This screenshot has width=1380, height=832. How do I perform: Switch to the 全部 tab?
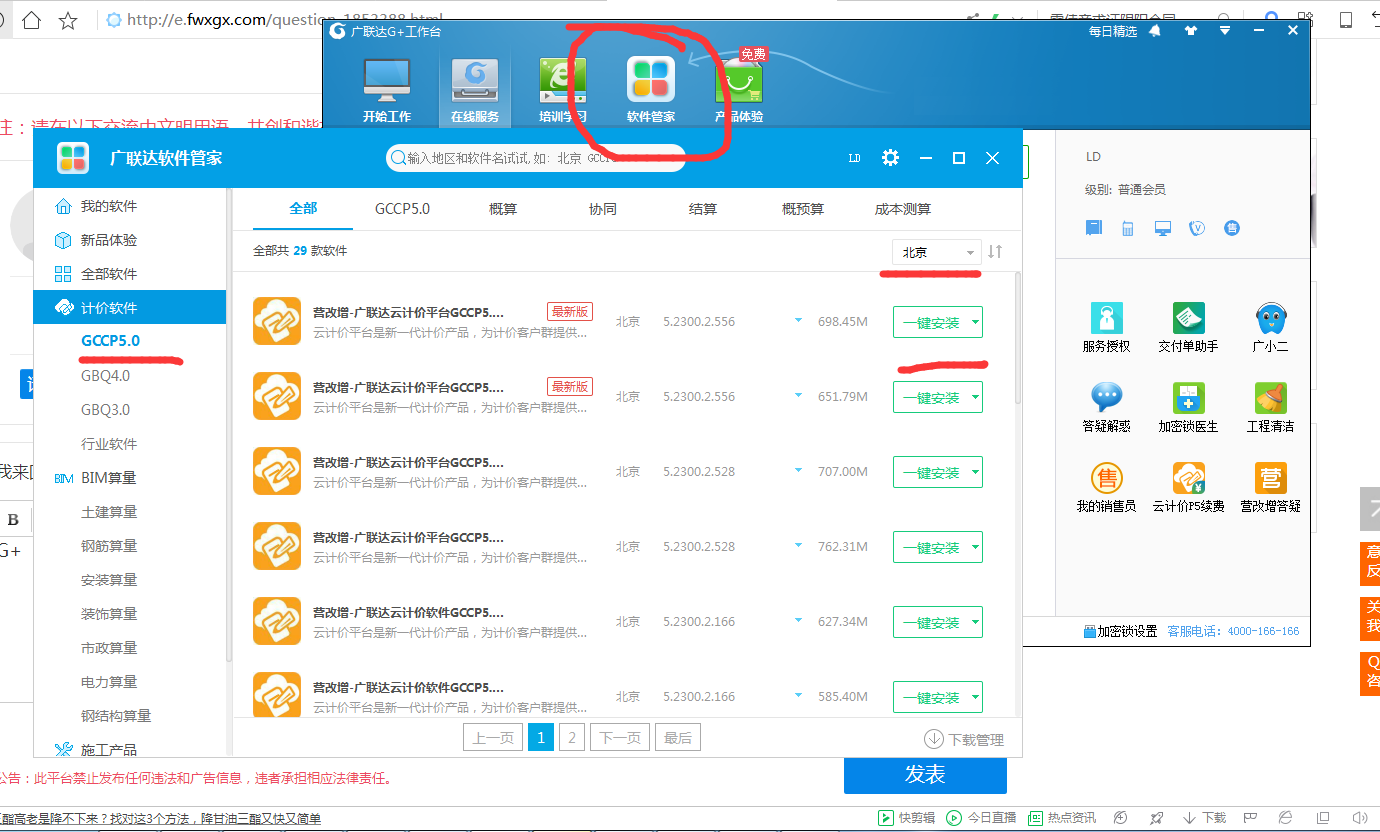tap(303, 209)
